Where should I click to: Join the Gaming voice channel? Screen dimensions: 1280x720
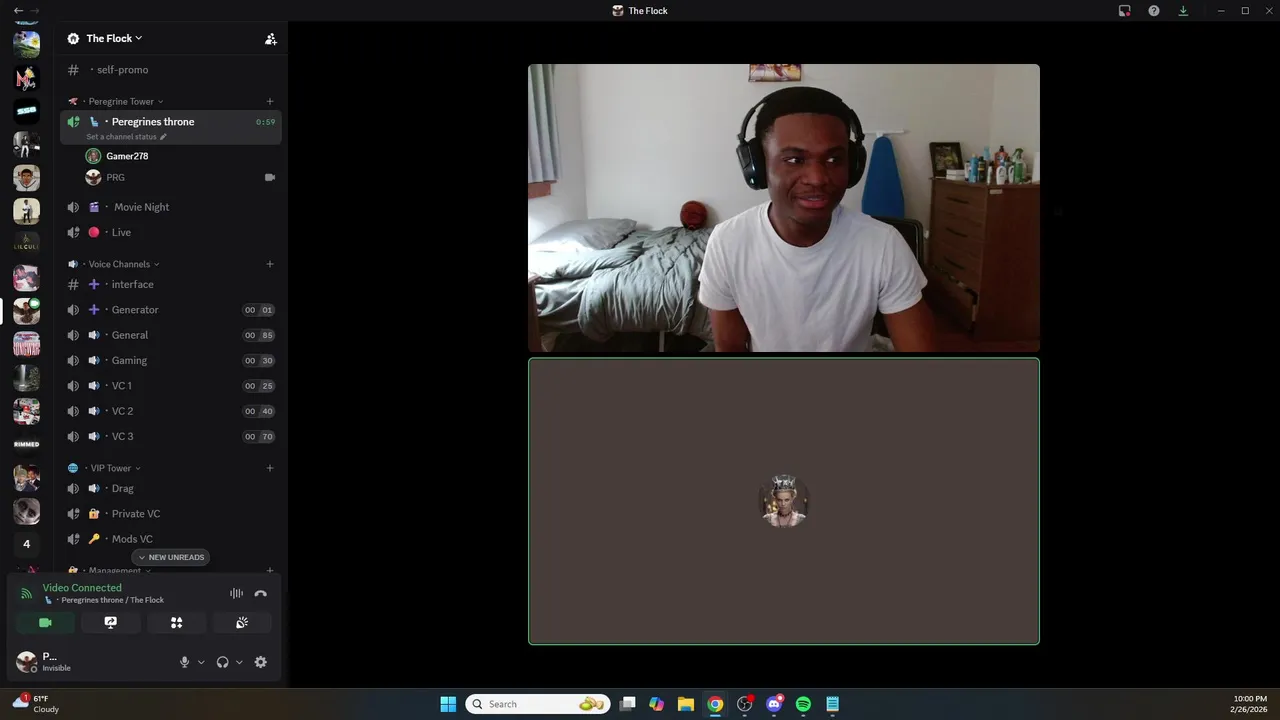pyautogui.click(x=171, y=360)
